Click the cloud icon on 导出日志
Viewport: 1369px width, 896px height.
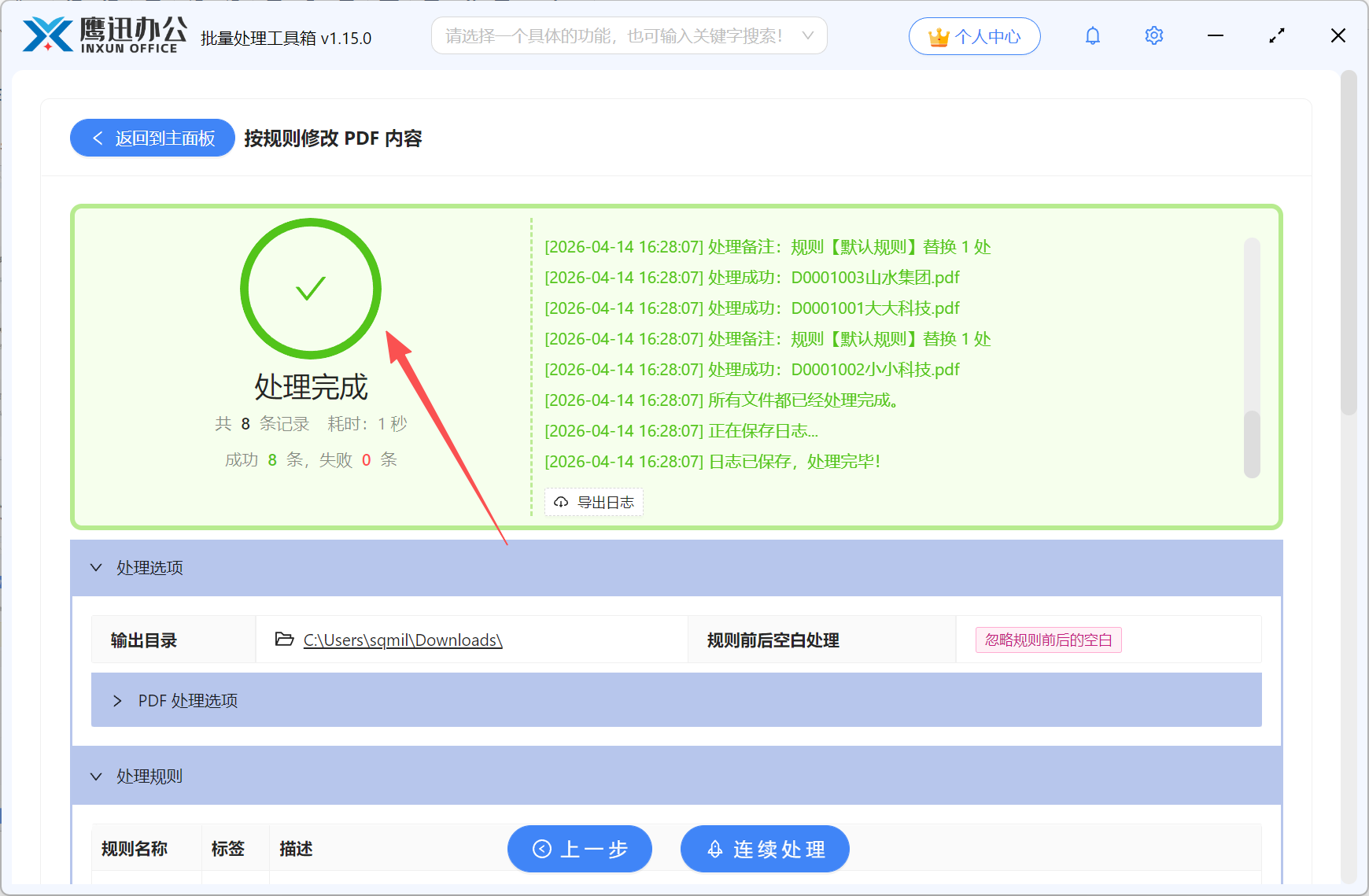point(561,502)
